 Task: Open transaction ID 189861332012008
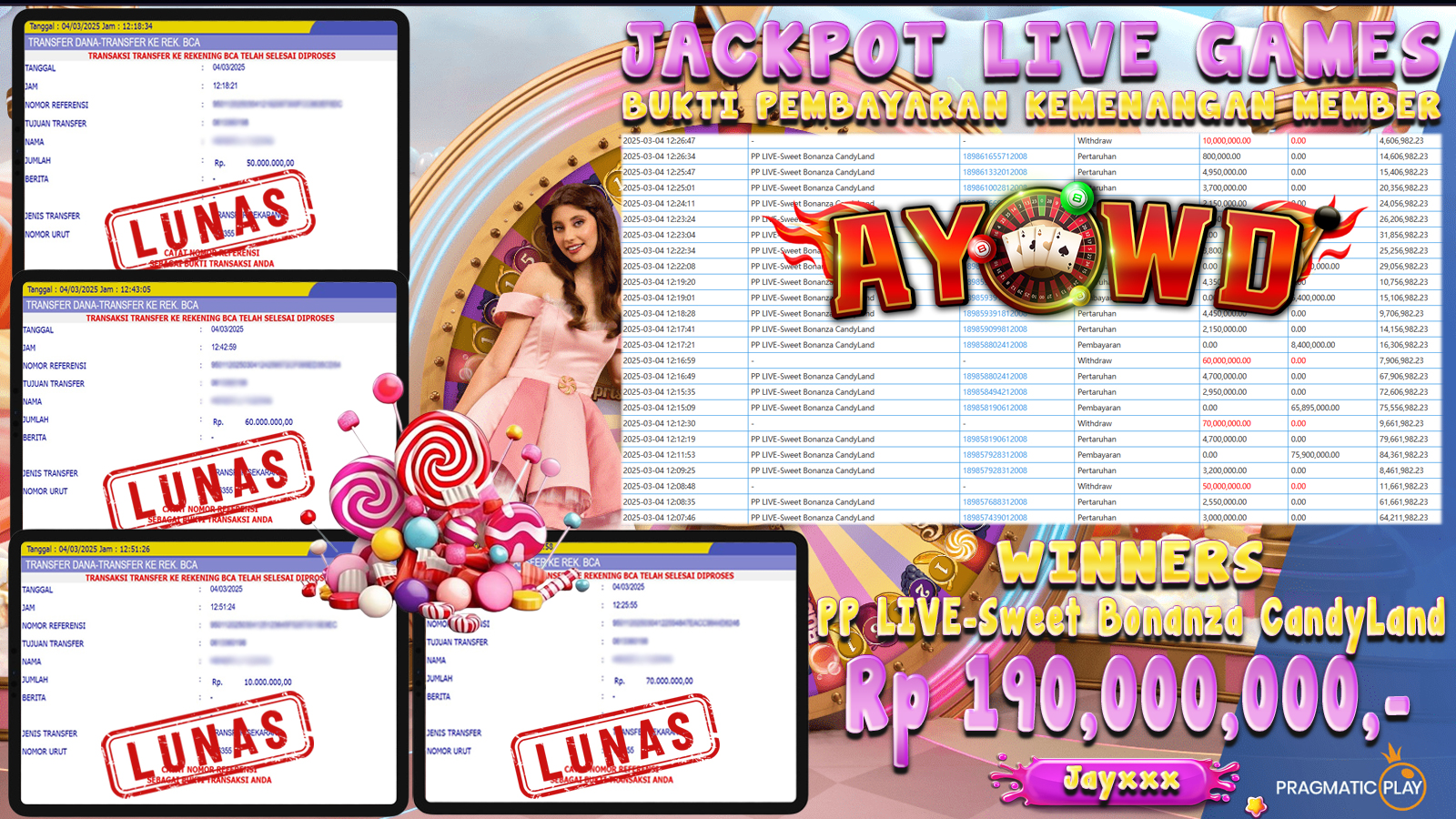pos(995,172)
